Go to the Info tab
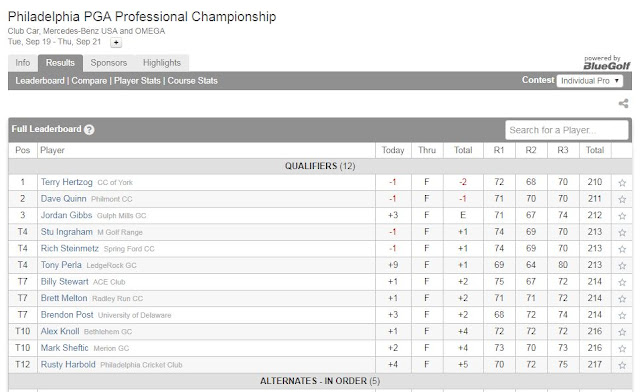 click(23, 63)
